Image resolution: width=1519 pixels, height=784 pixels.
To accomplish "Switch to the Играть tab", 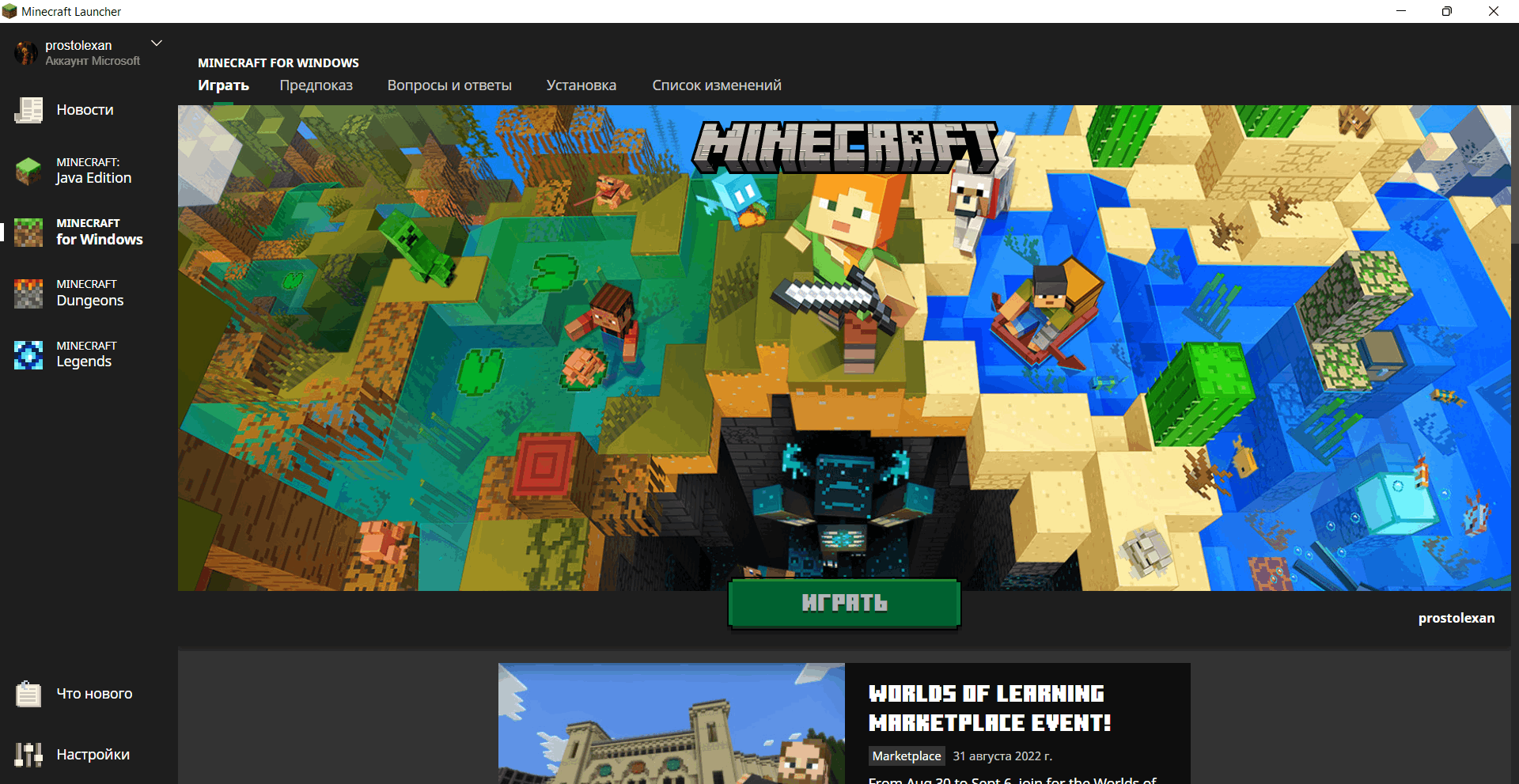I will pyautogui.click(x=223, y=85).
